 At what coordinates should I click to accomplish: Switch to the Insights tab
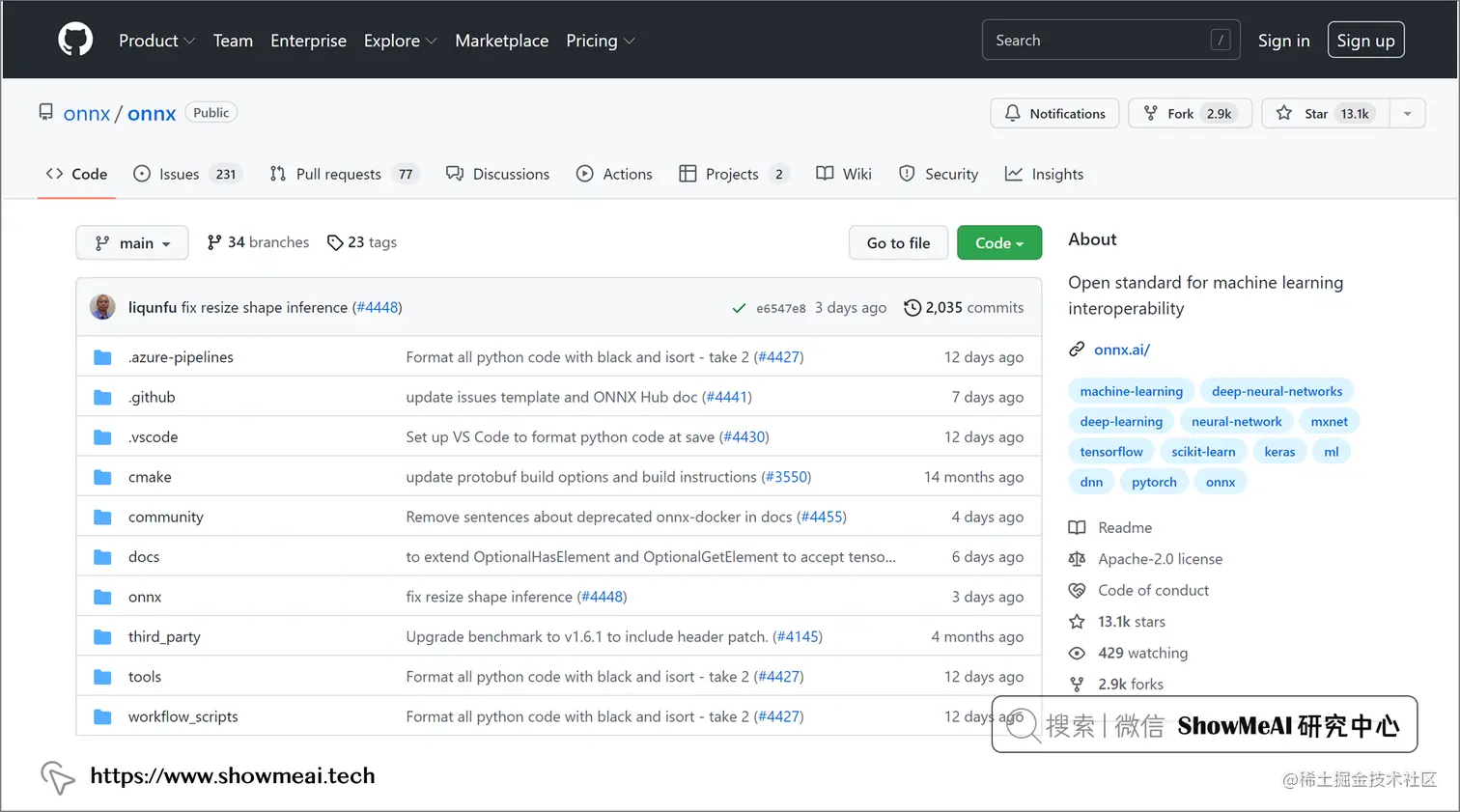[x=1044, y=174]
